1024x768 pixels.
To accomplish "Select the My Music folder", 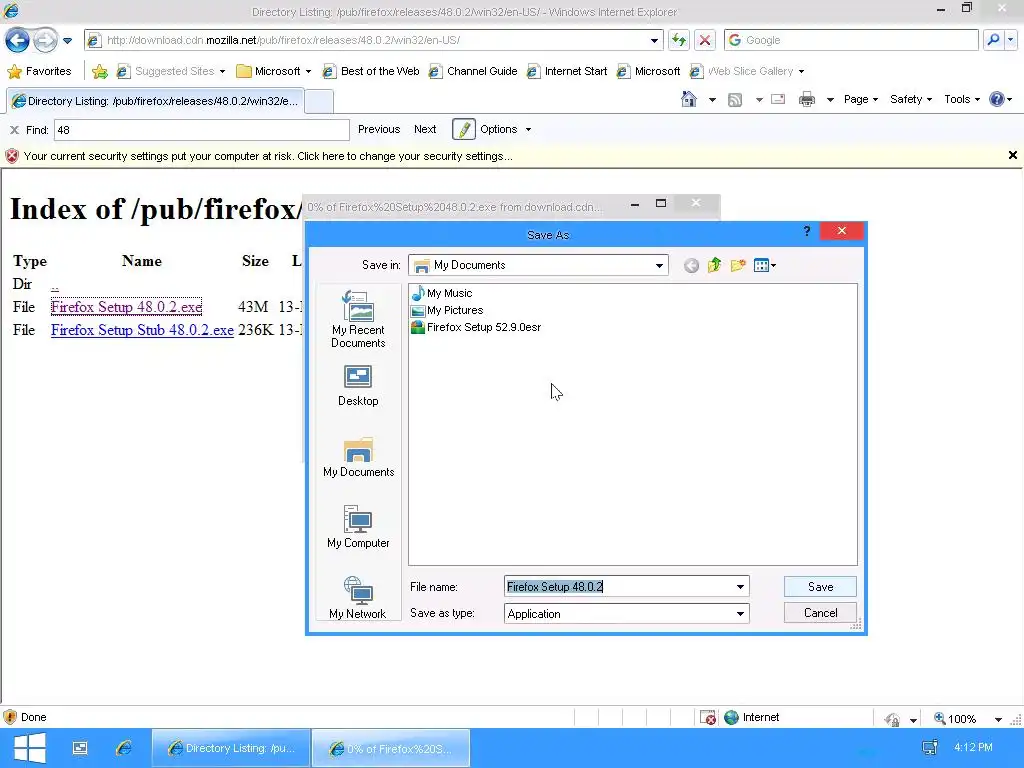I will (x=442, y=293).
